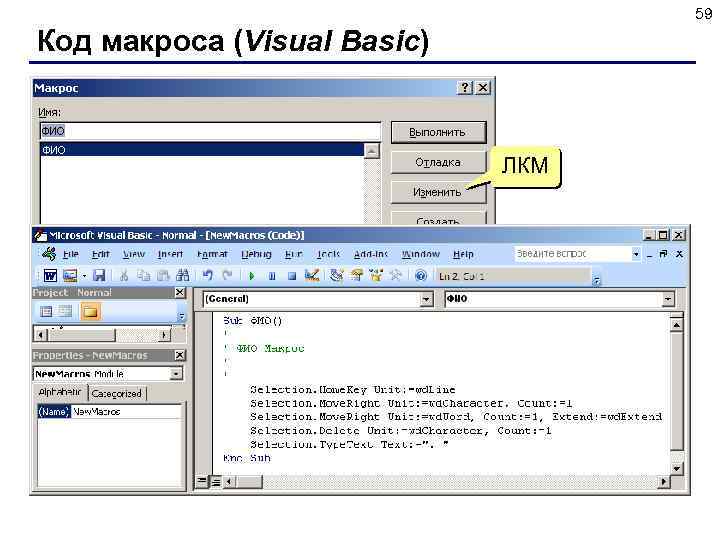Image resolution: width=720 pixels, height=540 pixels.
Task: Open Properties Window toolbar icon
Action: click(x=356, y=276)
